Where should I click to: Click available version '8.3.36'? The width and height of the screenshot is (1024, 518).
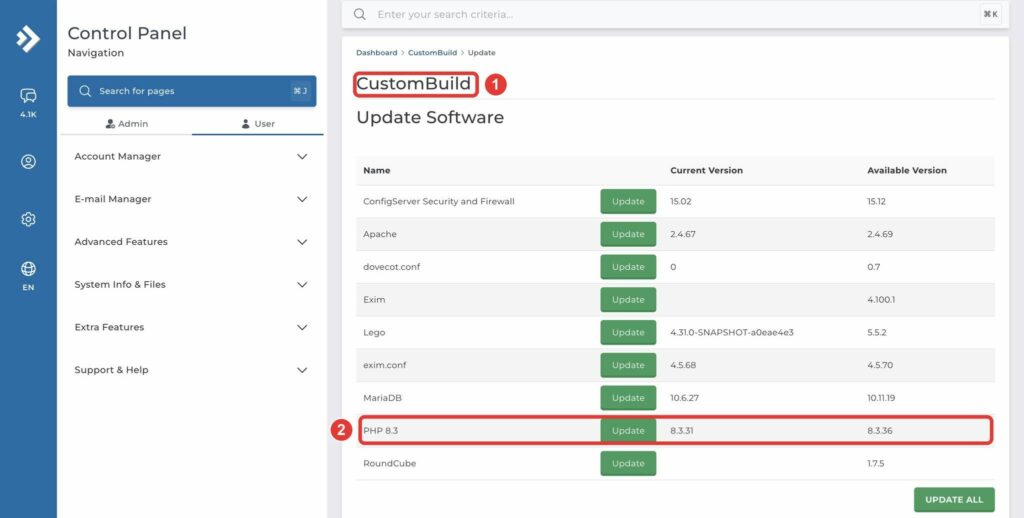[x=880, y=430]
